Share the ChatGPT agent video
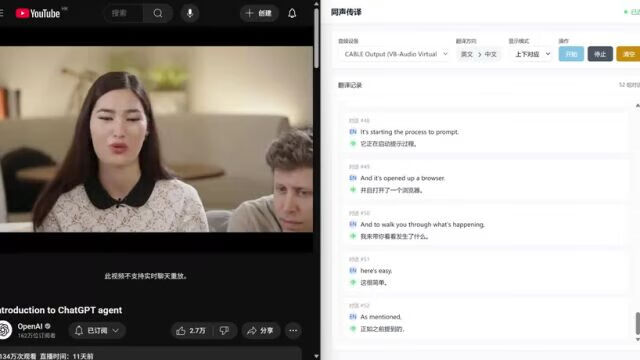The width and height of the screenshot is (640, 360). (260, 331)
